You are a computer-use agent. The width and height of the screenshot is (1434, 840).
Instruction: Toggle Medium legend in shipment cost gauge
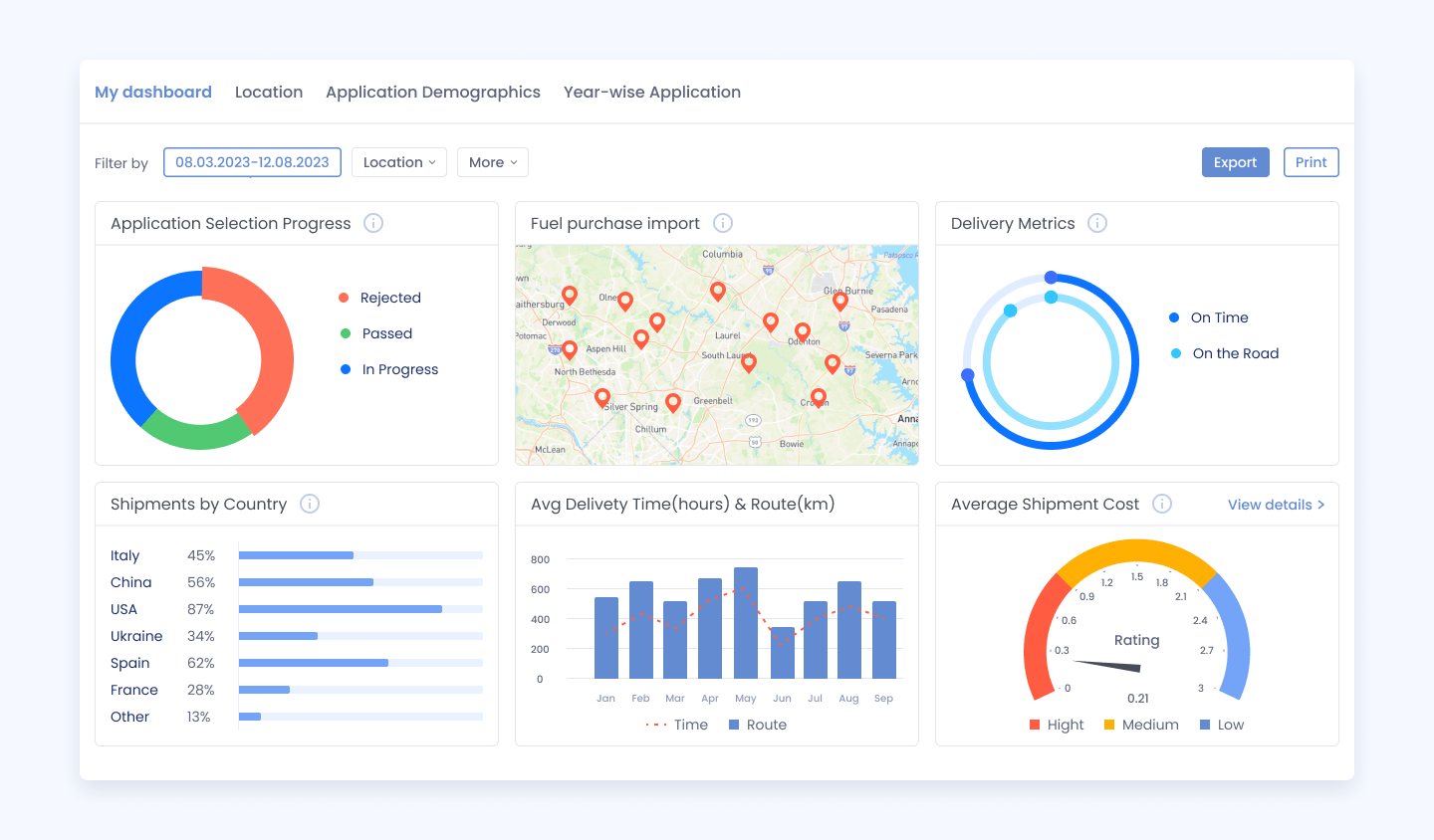pyautogui.click(x=1141, y=725)
